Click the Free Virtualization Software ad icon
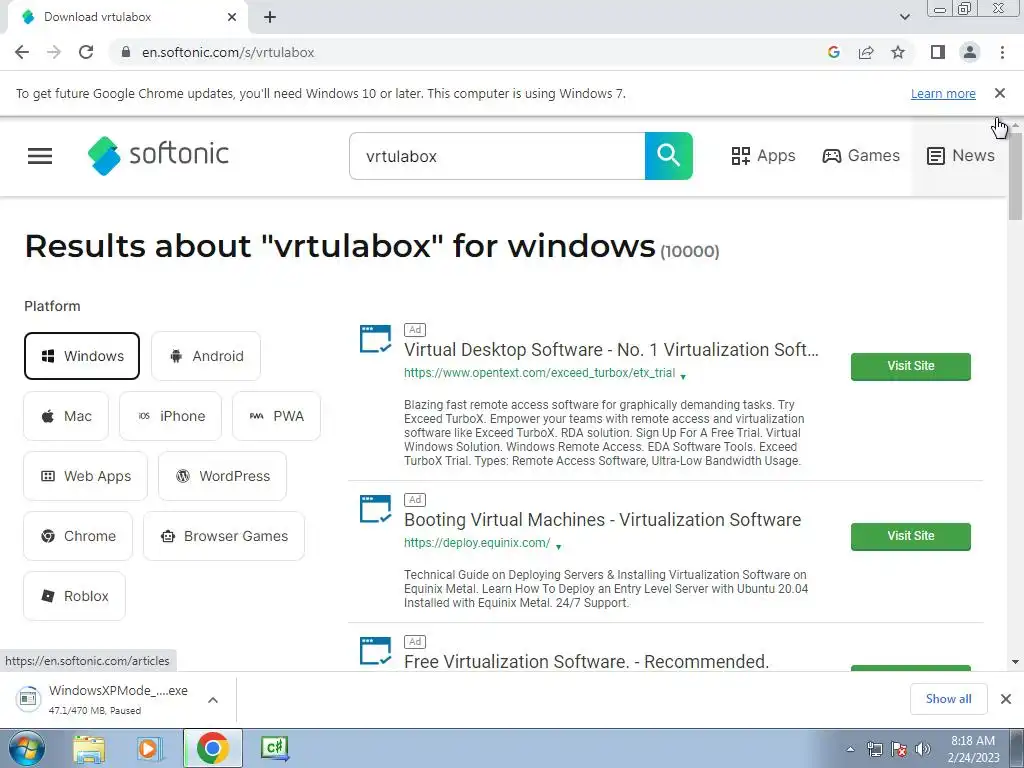This screenshot has width=1024, height=768. [376, 651]
